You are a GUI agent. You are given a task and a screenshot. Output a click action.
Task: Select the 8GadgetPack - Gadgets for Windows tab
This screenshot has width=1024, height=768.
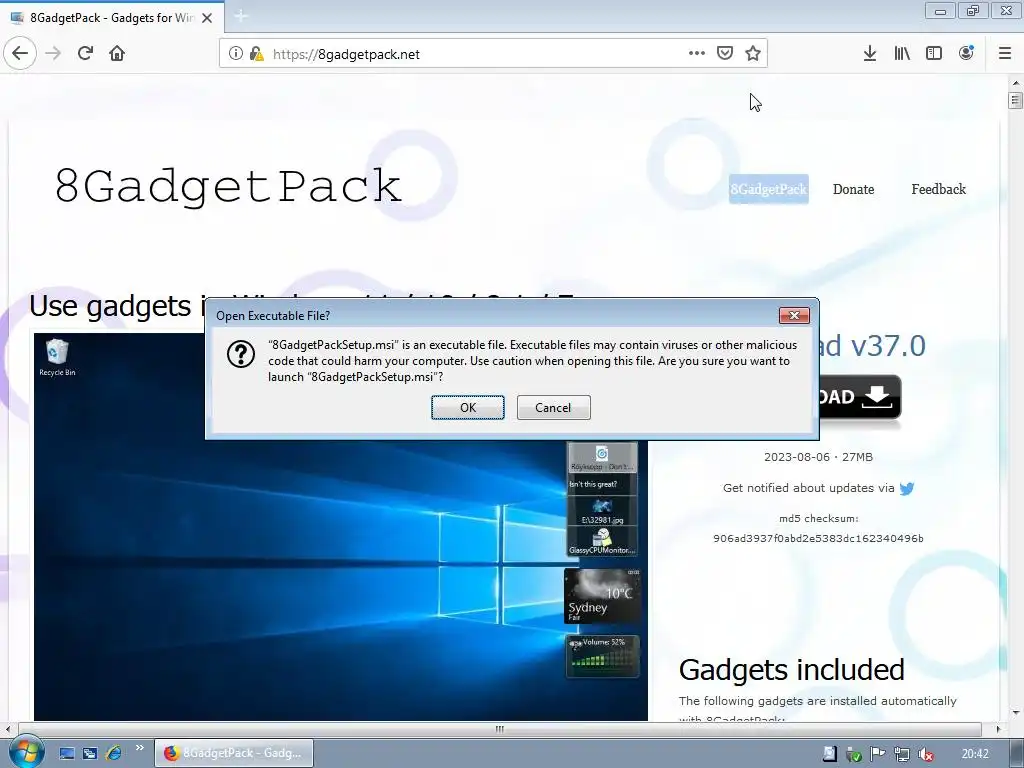(112, 18)
